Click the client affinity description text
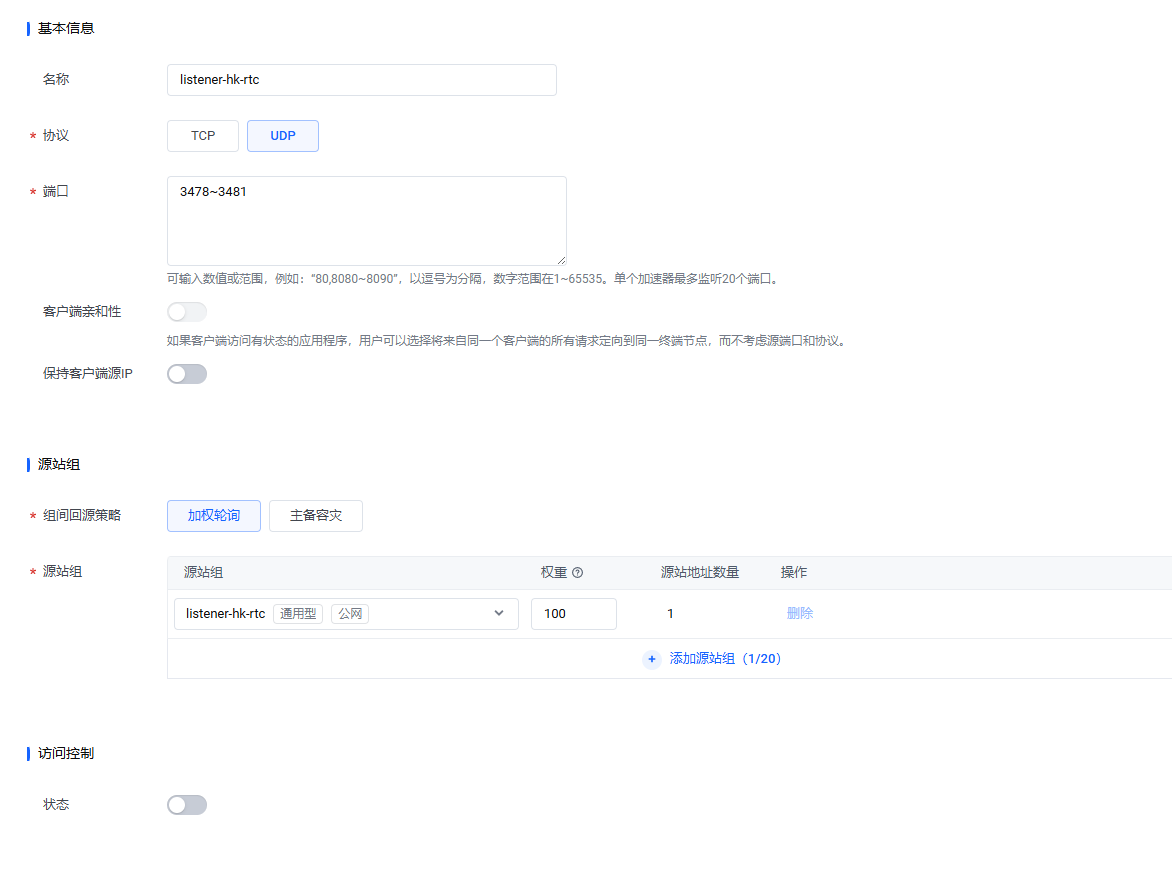 pos(508,341)
